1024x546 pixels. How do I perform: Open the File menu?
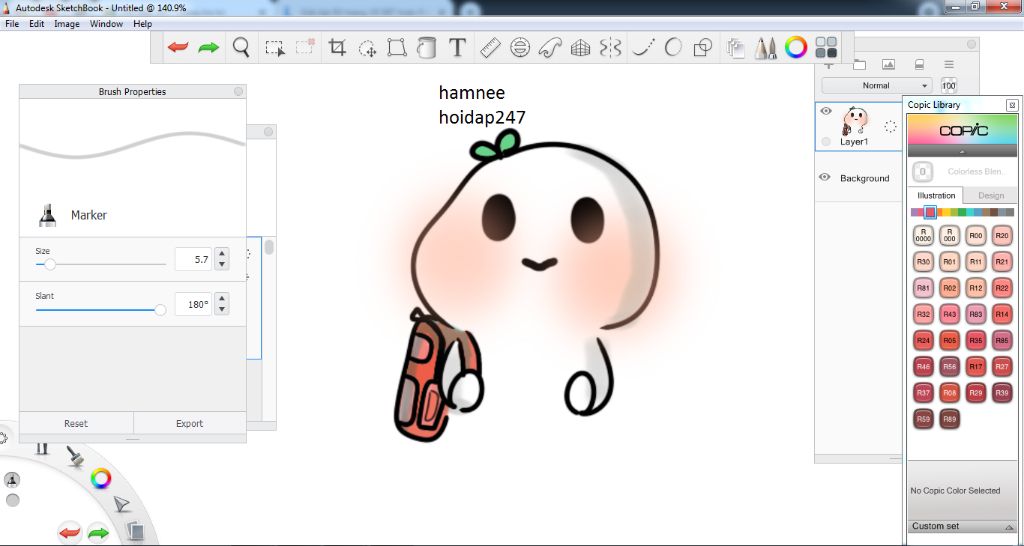pyautogui.click(x=12, y=24)
